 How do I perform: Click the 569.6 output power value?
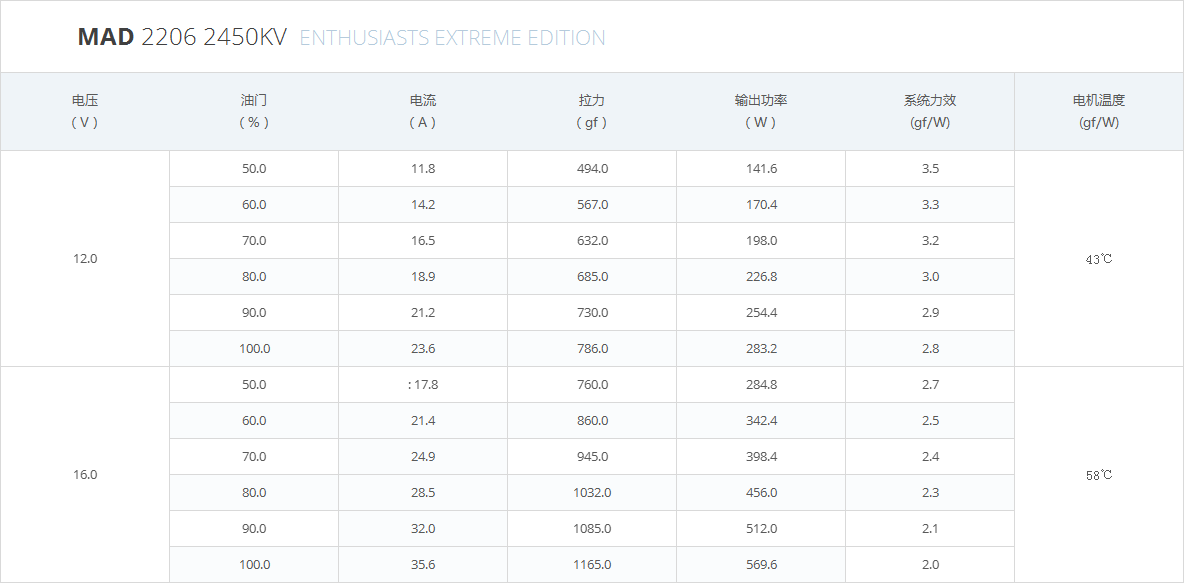pyautogui.click(x=761, y=564)
